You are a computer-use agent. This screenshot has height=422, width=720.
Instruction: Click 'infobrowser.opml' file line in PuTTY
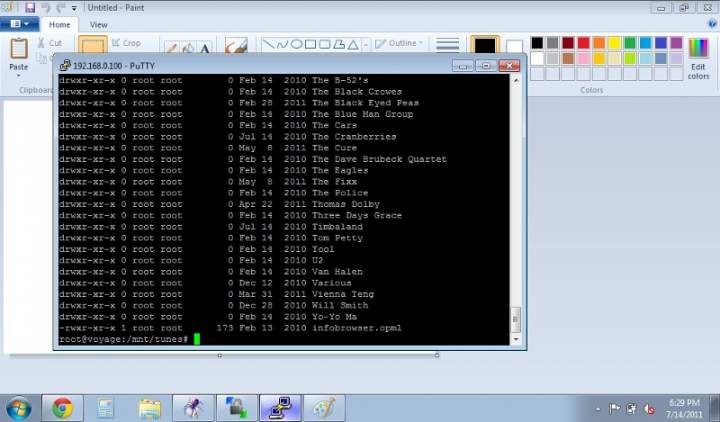coord(230,328)
